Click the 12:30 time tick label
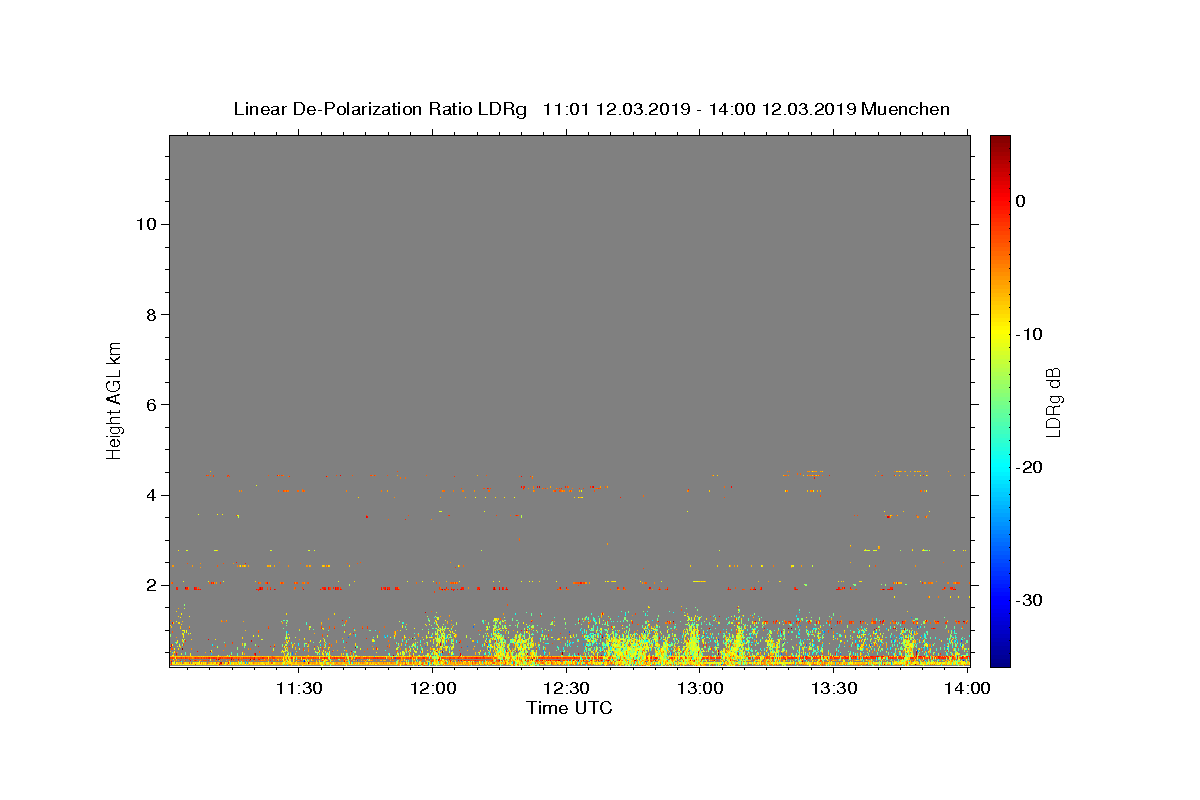This screenshot has height=800, width=1200. point(566,688)
